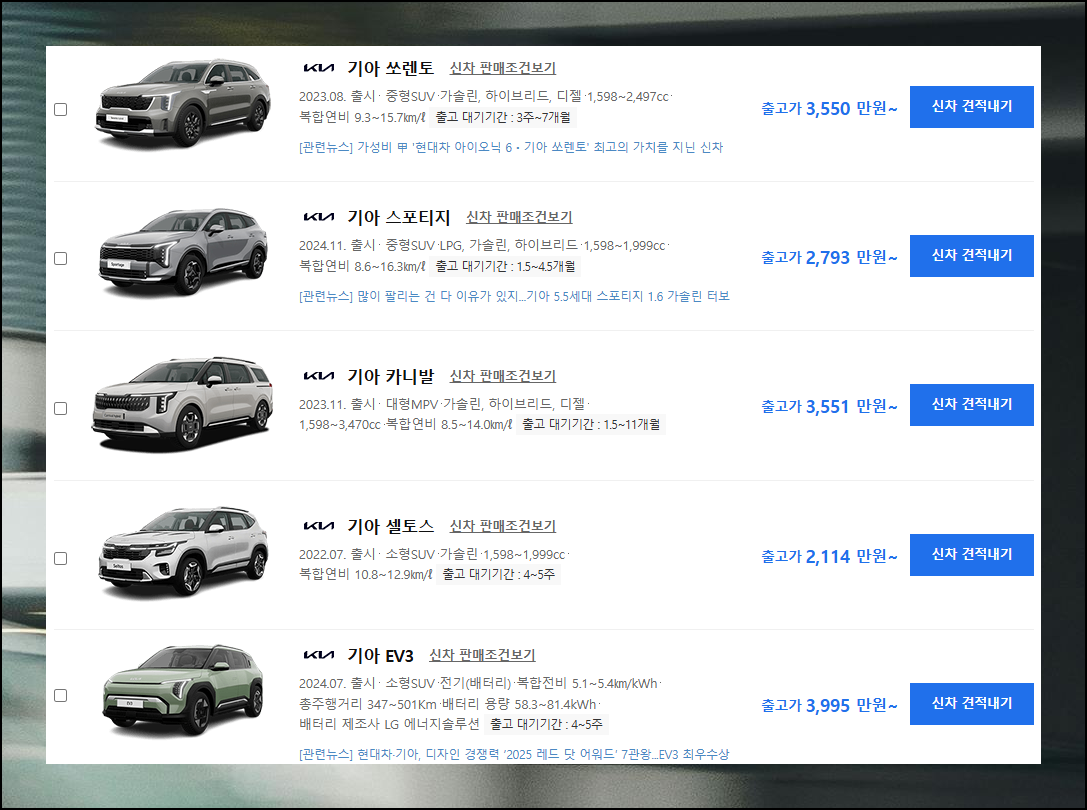Screen dimensions: 1087x810
Task: Check the box next to 기아 카니발
Action: tap(61, 408)
